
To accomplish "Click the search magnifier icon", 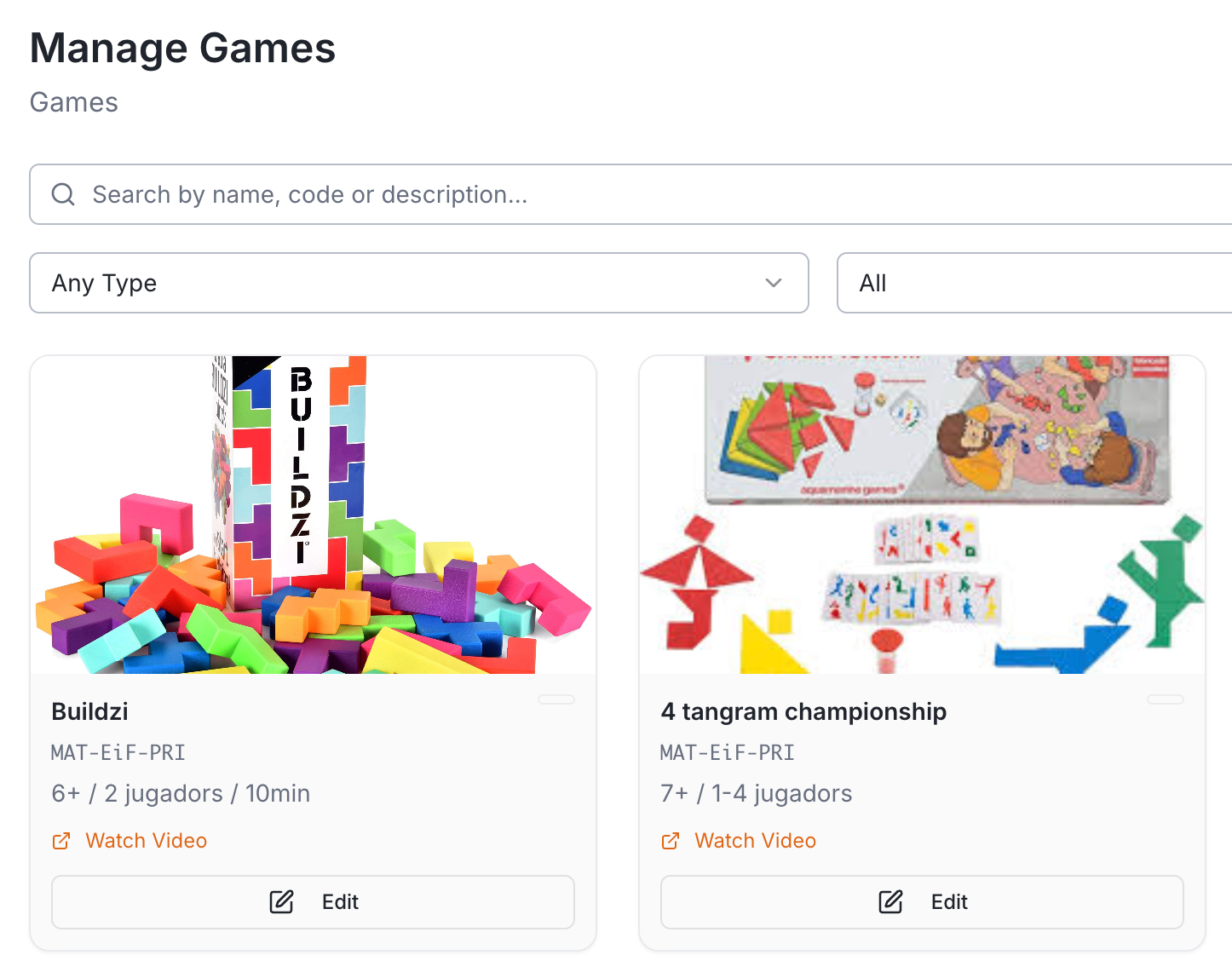I will [x=63, y=194].
